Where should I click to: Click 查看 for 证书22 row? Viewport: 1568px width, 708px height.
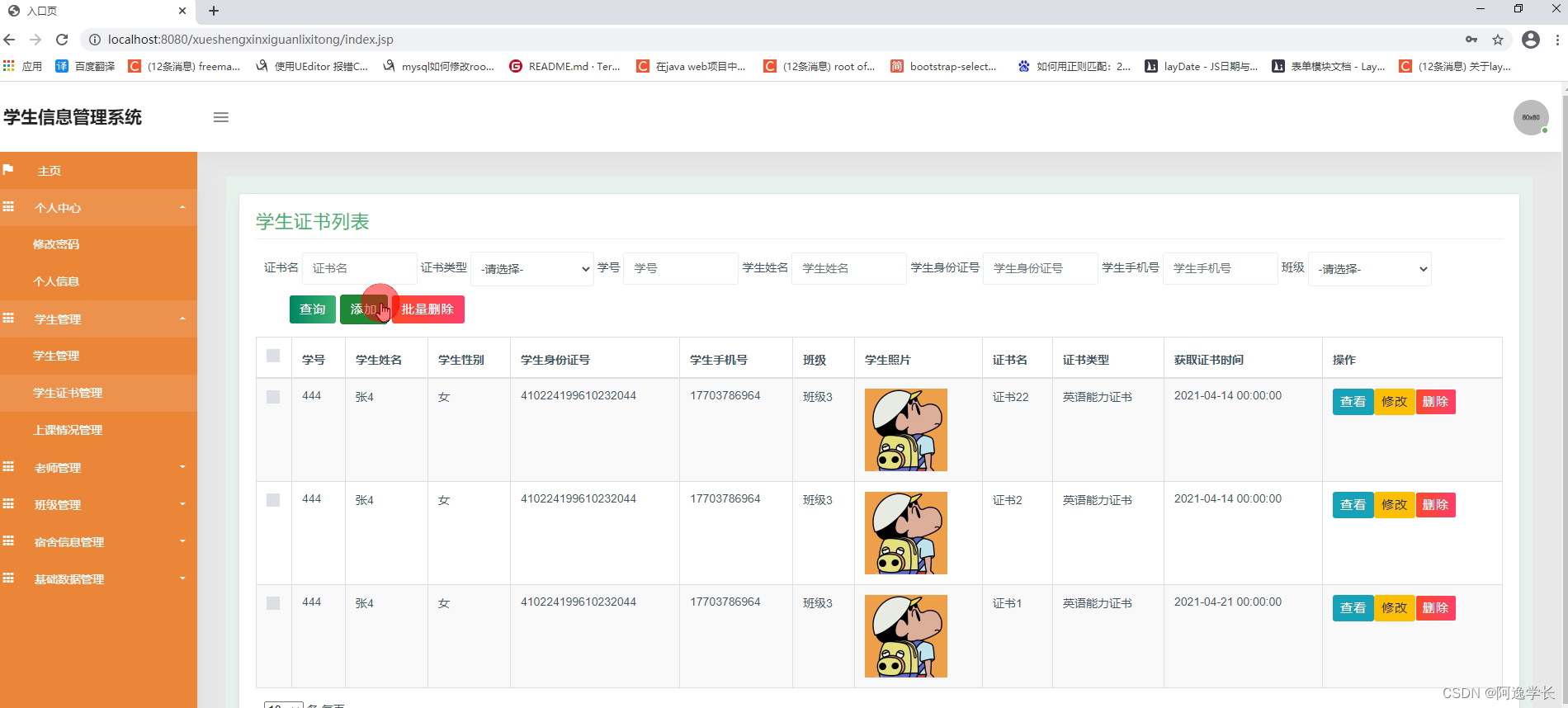point(1353,402)
